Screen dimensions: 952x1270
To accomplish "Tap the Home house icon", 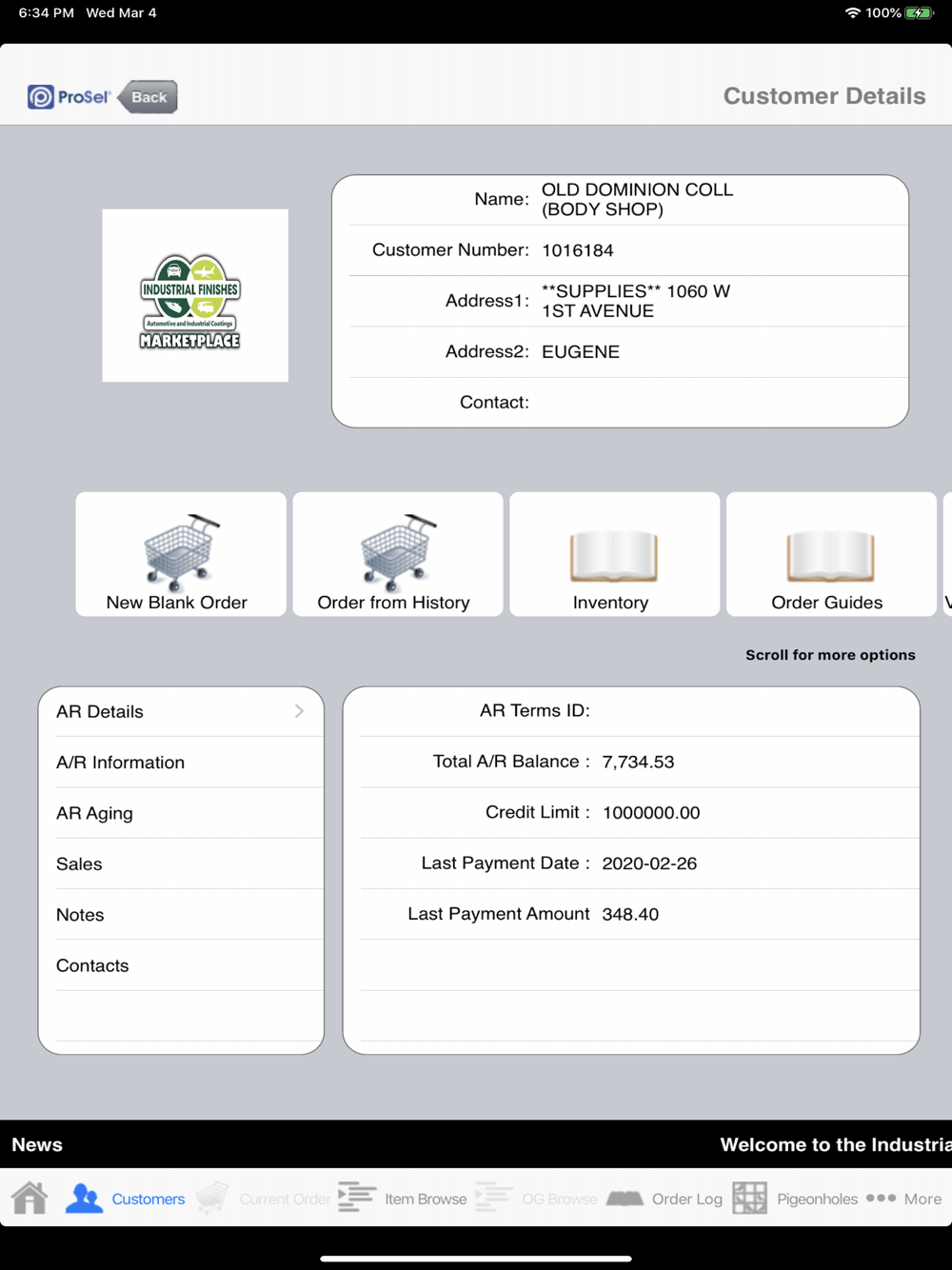I will [30, 1198].
